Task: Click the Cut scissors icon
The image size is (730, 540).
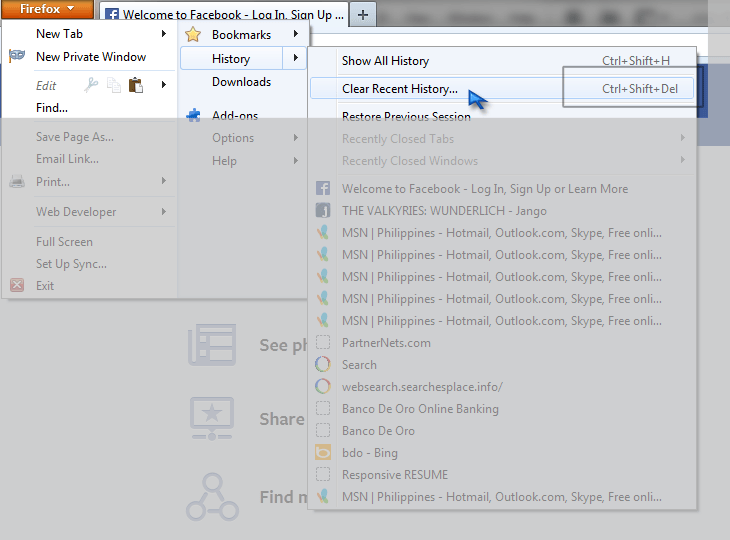Action: point(92,85)
